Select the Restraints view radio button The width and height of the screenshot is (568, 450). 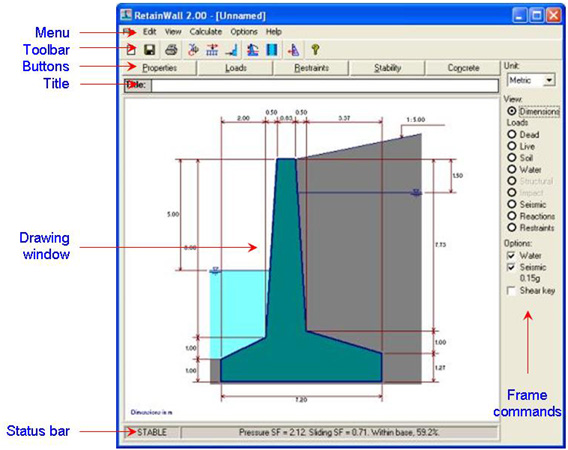click(x=511, y=228)
